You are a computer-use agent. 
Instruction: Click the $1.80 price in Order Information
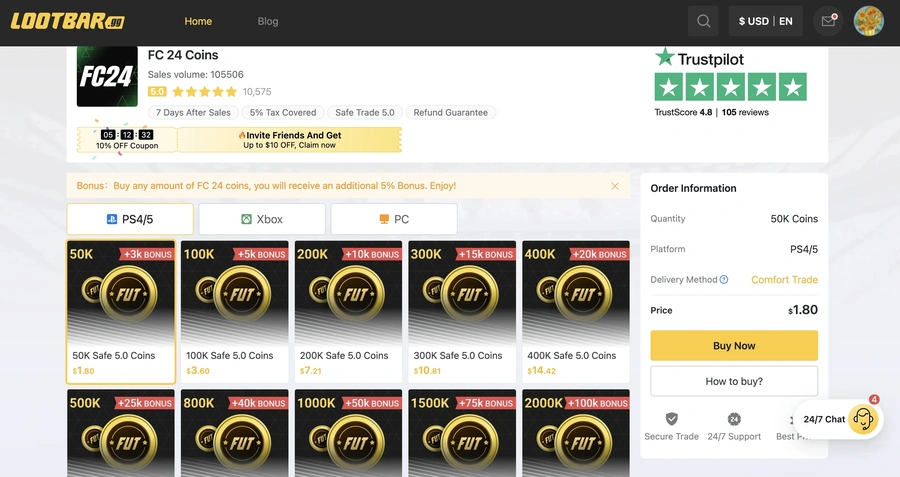(x=802, y=310)
